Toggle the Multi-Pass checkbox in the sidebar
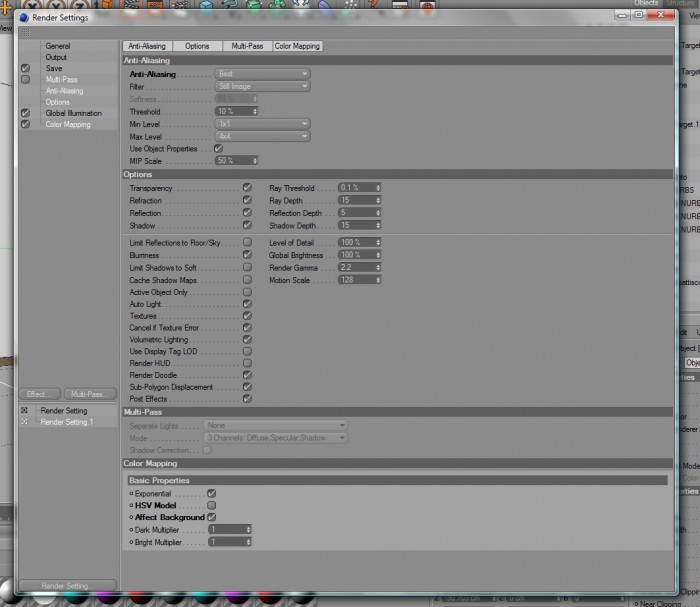Image resolution: width=700 pixels, height=607 pixels. (25, 79)
